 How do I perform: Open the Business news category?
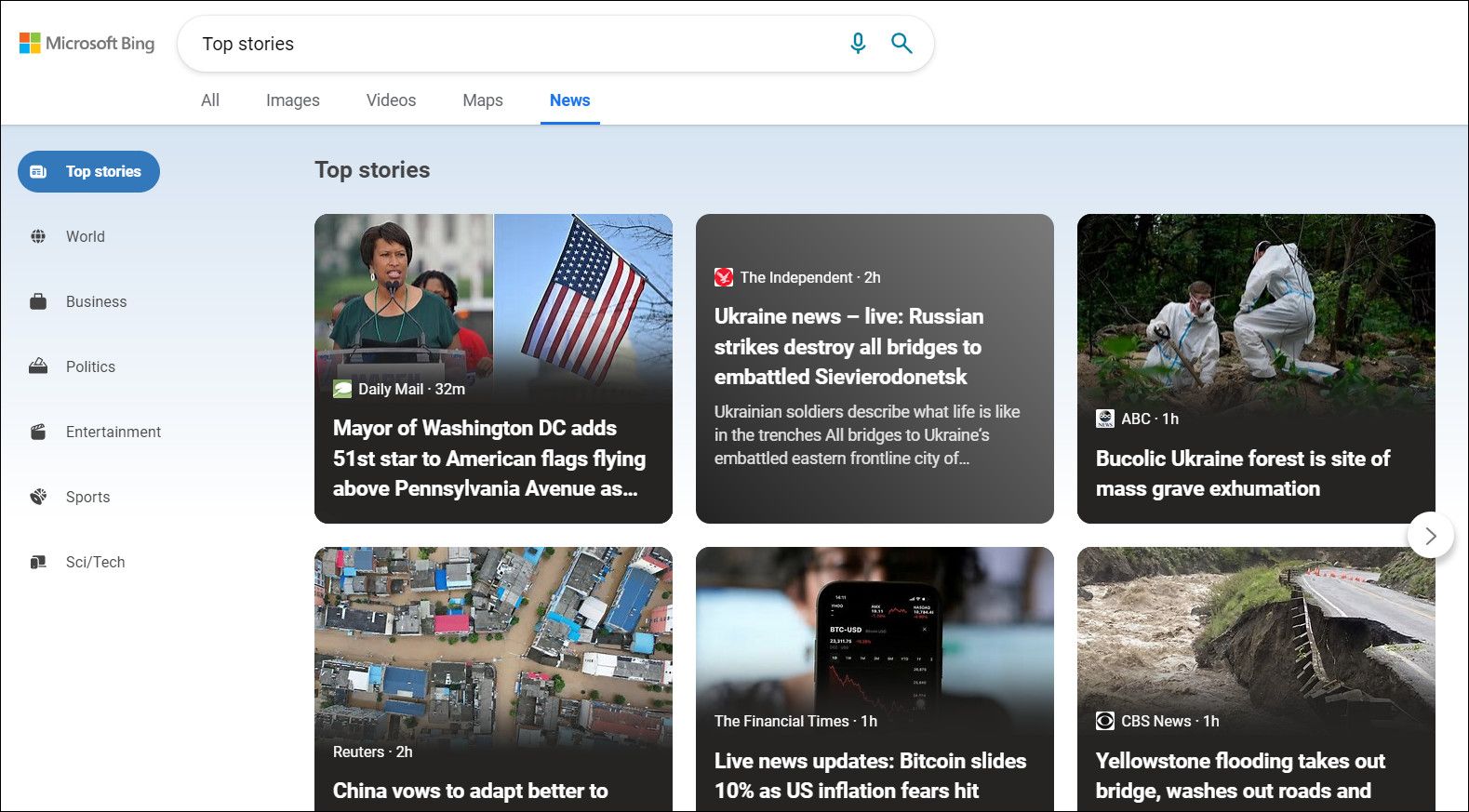pos(96,301)
